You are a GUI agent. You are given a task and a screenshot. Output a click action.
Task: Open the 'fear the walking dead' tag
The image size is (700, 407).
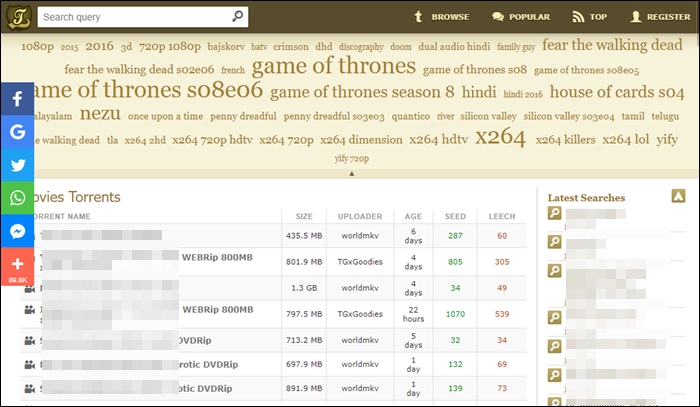click(612, 45)
